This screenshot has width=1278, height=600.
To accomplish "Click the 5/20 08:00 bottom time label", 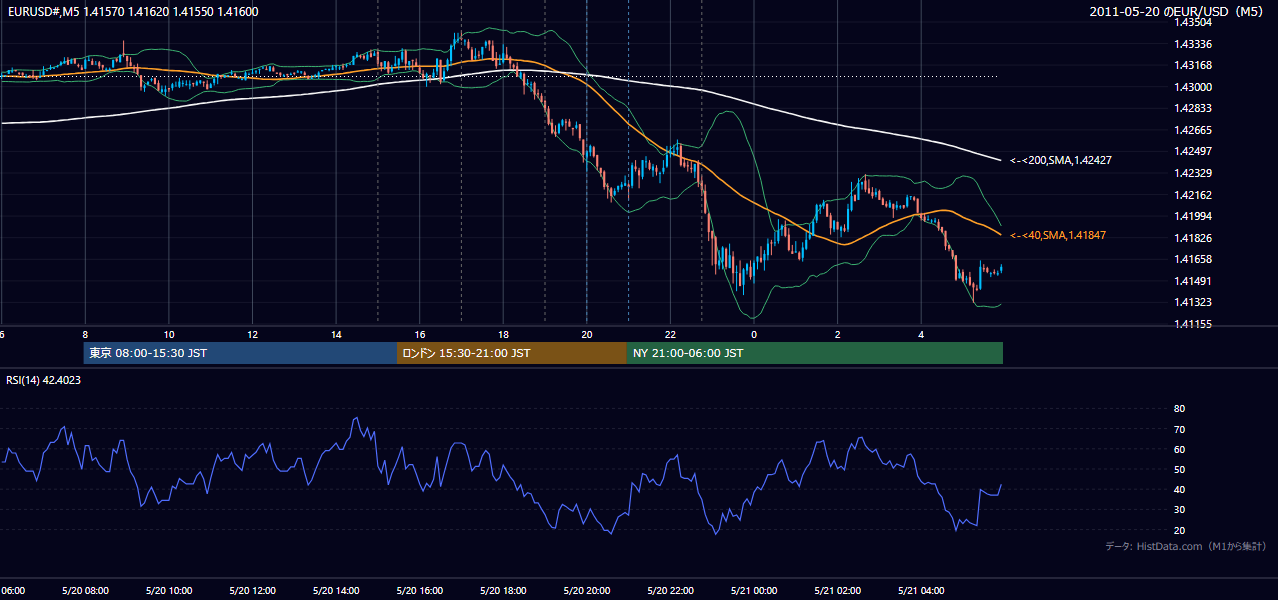I will [86, 590].
